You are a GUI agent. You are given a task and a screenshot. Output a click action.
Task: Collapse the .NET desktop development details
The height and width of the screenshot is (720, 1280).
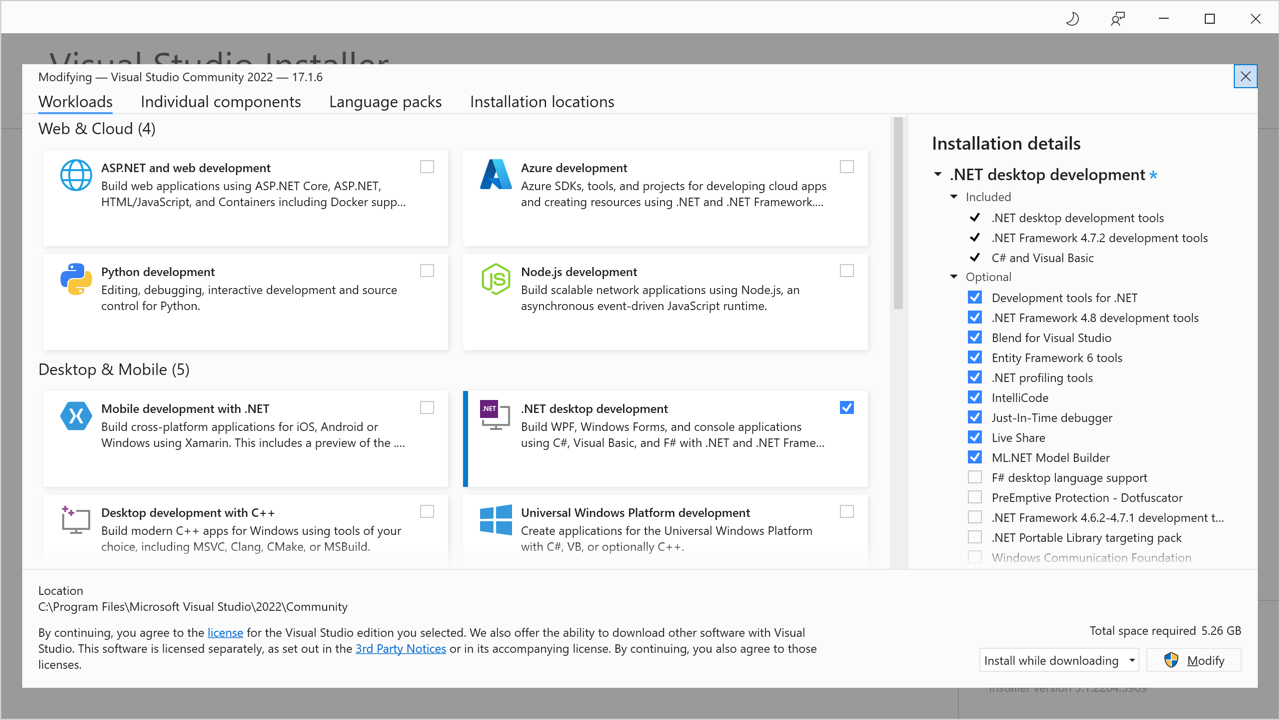pos(938,175)
